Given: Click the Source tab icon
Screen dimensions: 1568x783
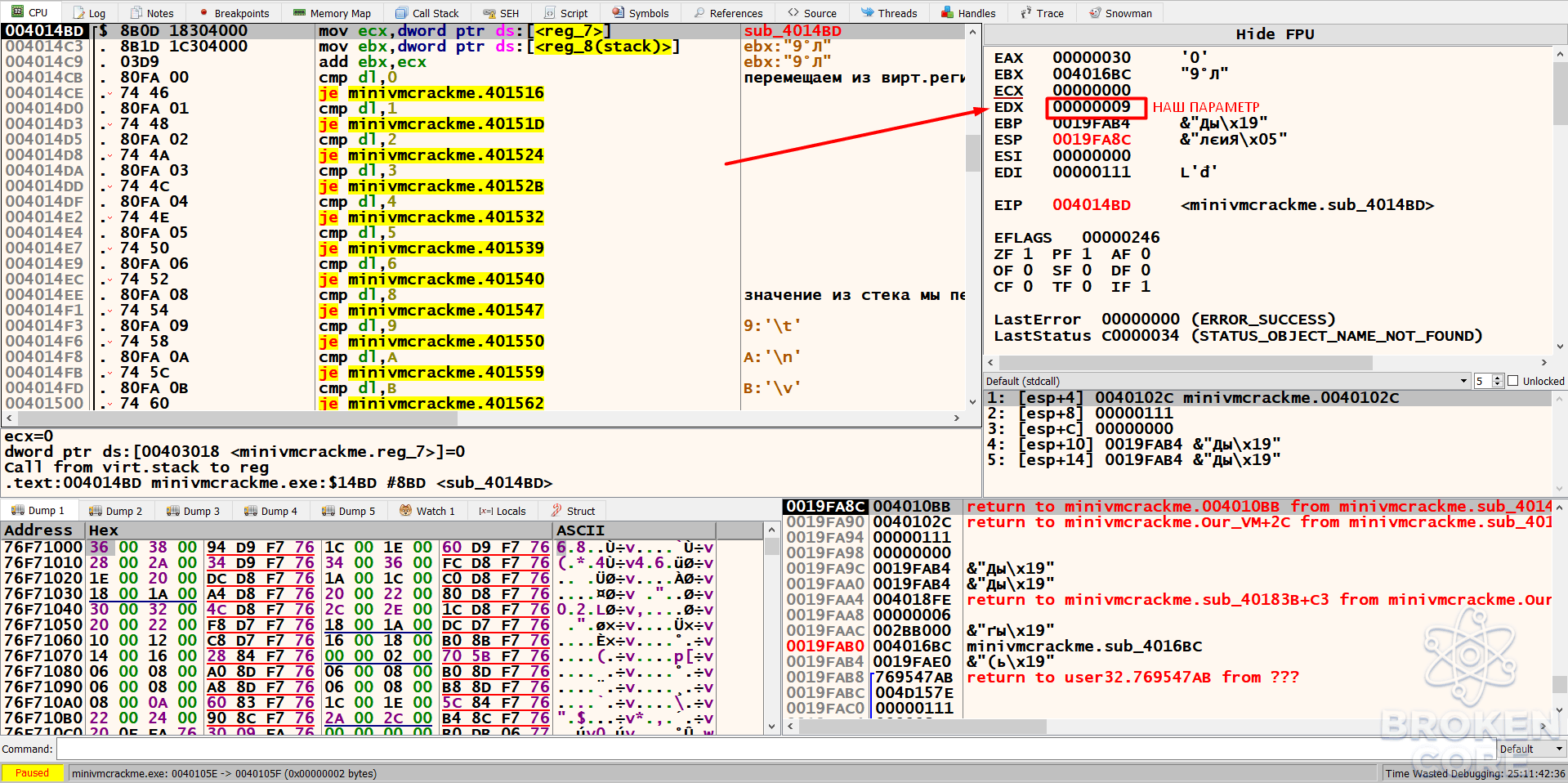Looking at the screenshot, I should [793, 13].
